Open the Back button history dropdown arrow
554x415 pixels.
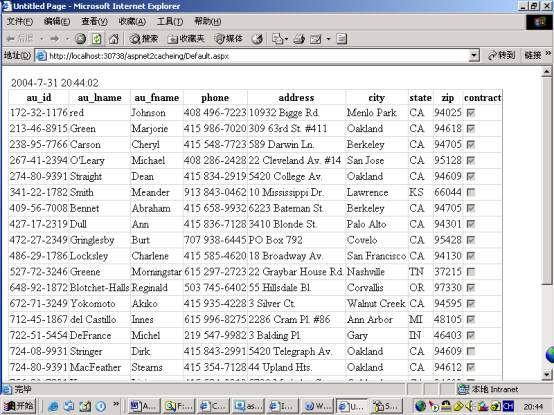42,38
